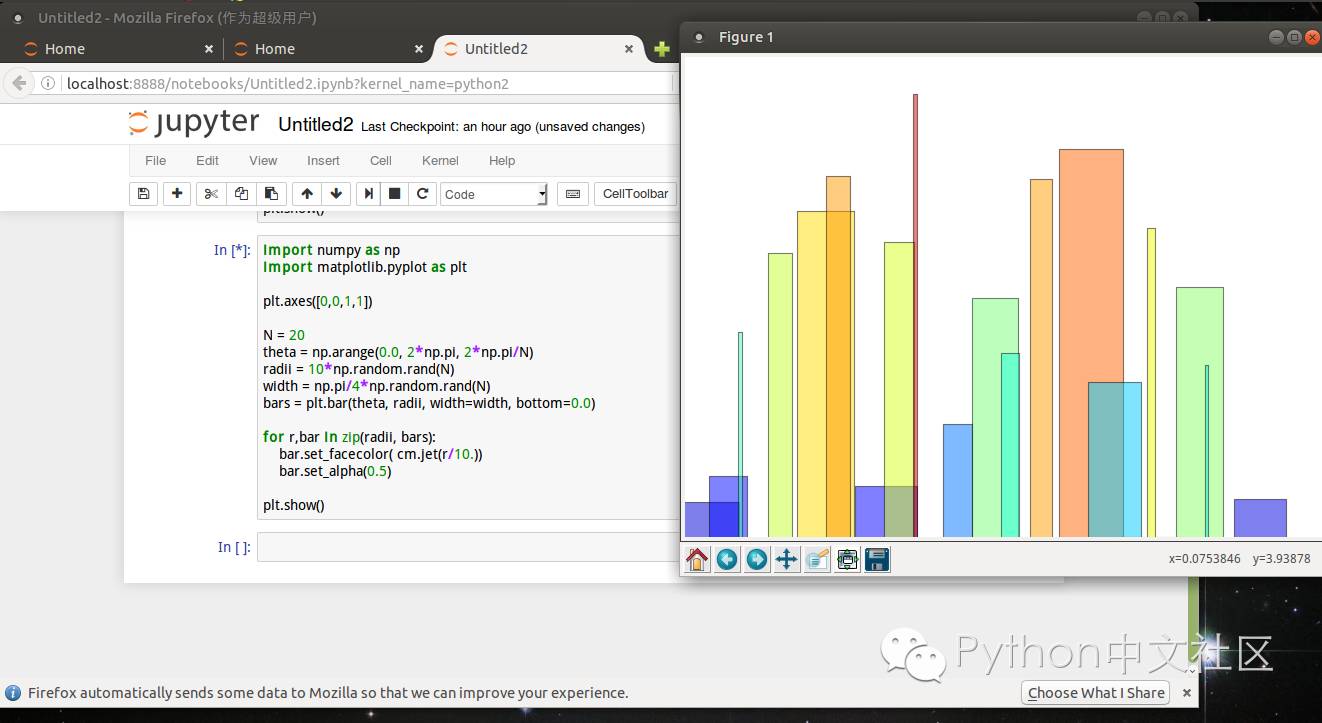Reset the figure view with the home icon

pos(697,559)
